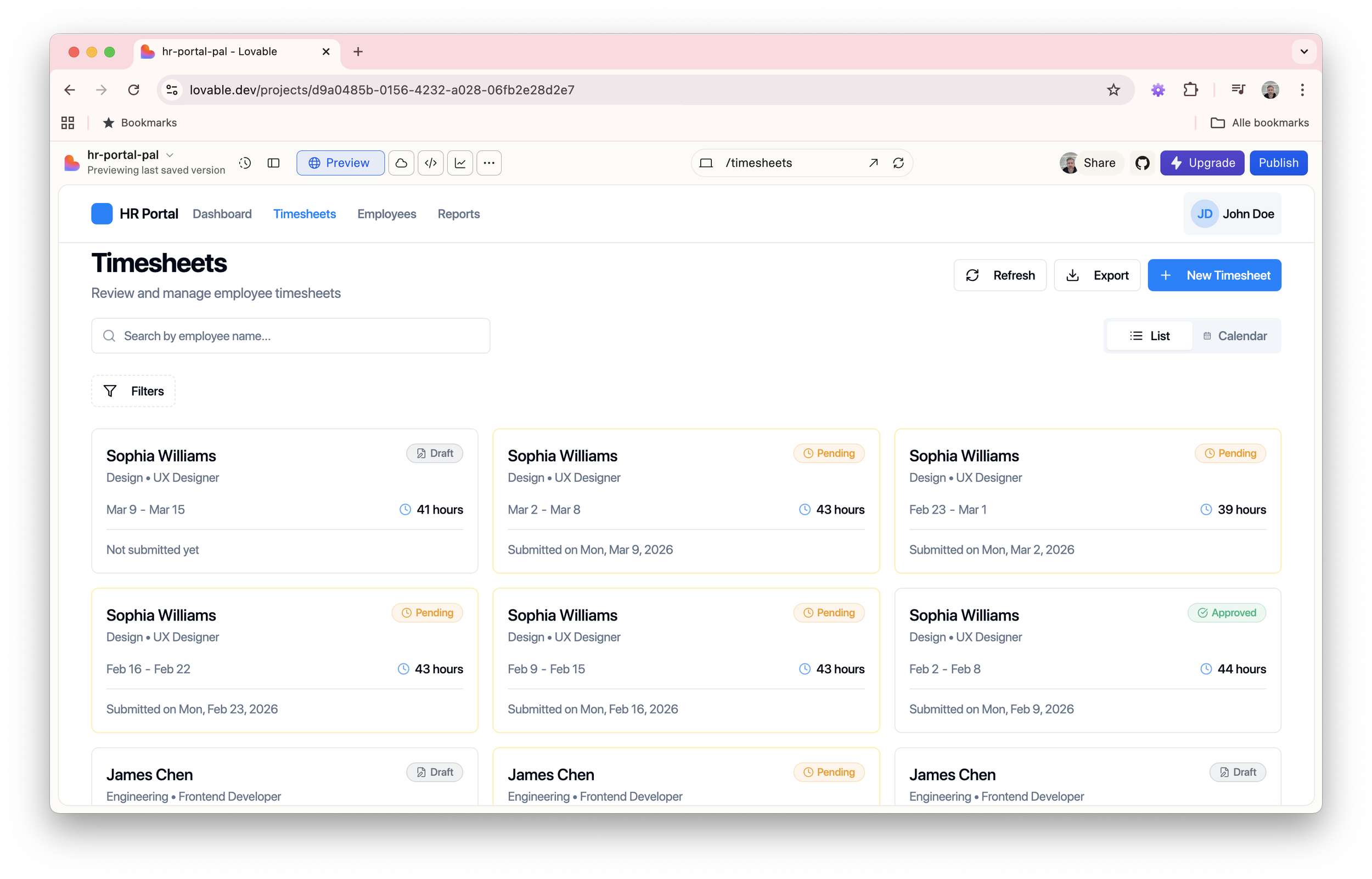Reload the preview frame icon
This screenshot has height=879, width=1372.
pos(898,162)
